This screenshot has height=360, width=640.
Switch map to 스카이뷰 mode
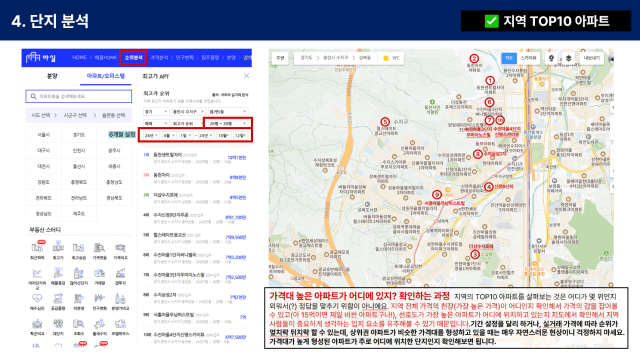point(528,58)
